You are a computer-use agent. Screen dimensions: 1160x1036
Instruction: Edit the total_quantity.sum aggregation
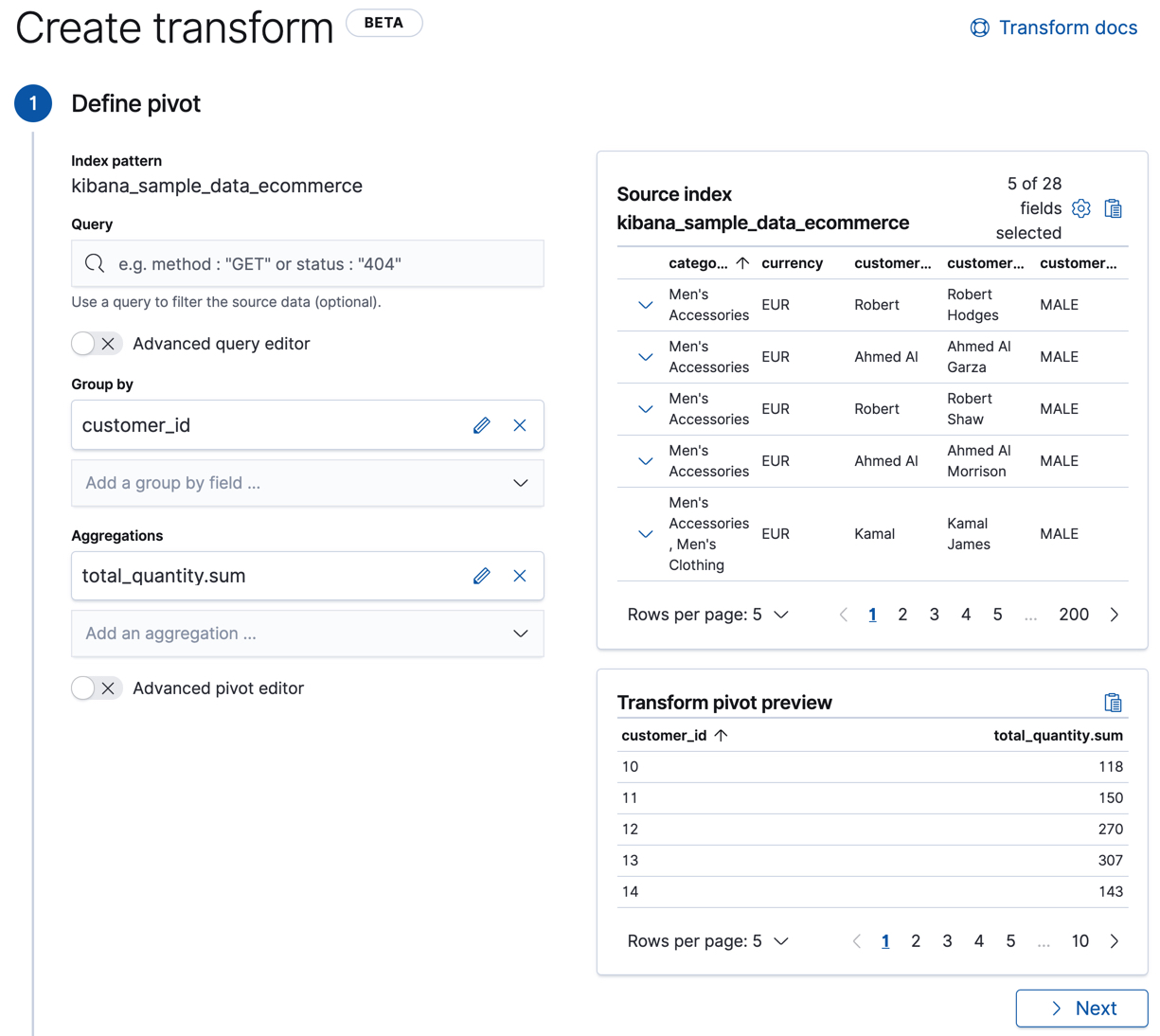482,575
